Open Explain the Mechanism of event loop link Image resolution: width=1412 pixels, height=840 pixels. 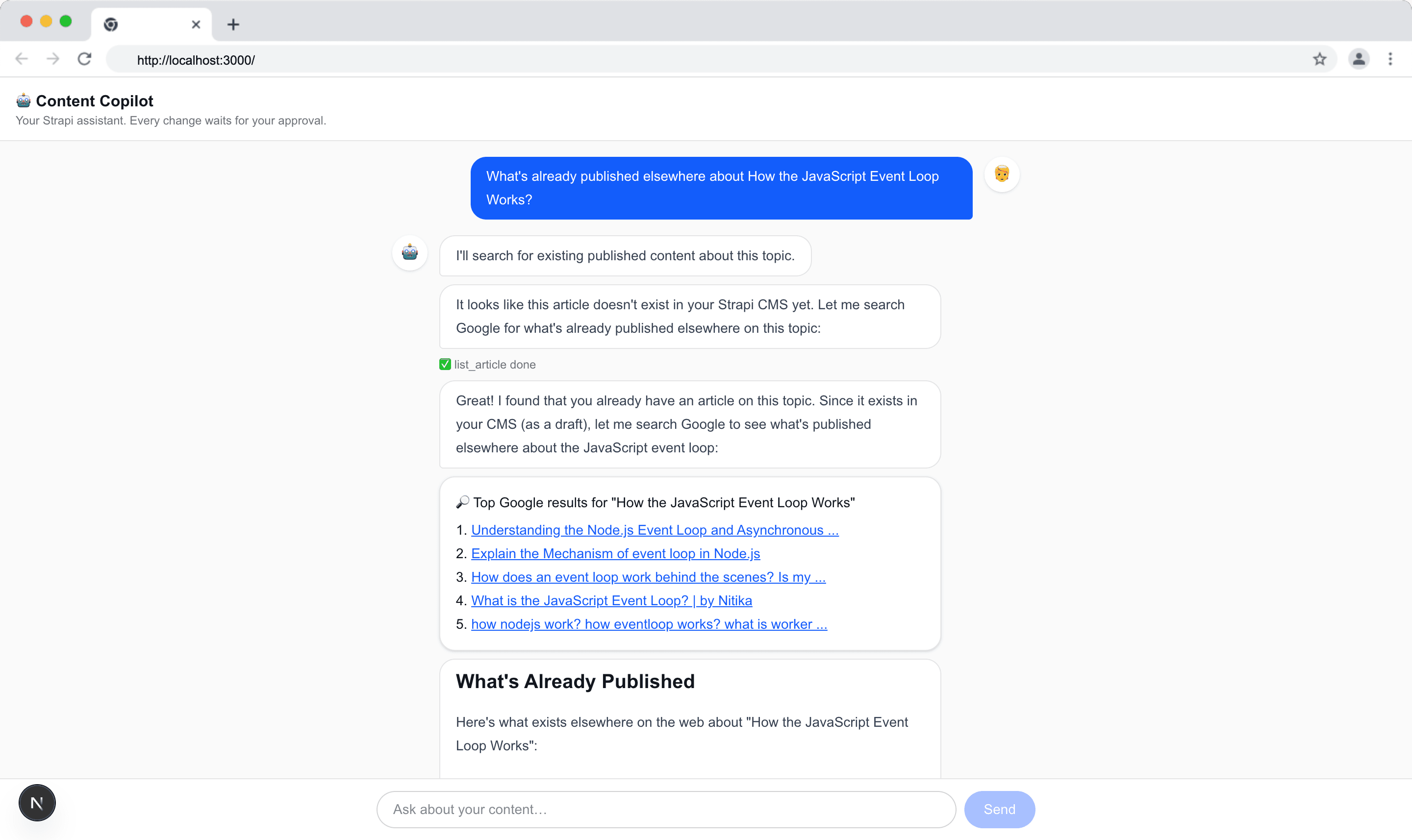615,554
